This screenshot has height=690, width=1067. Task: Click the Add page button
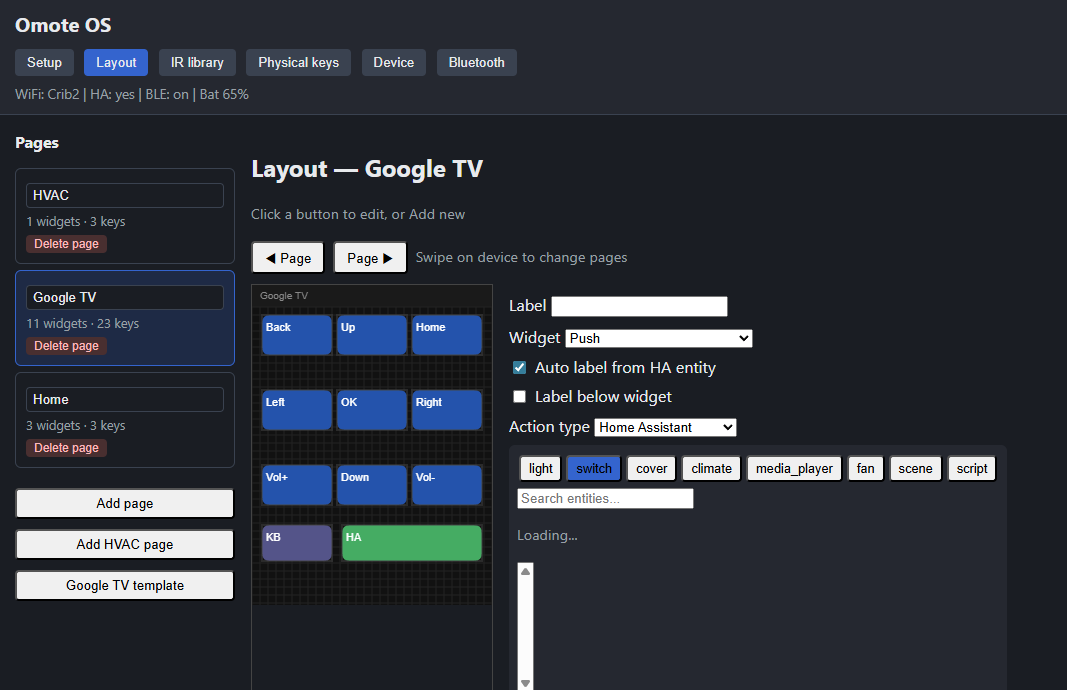coord(125,504)
